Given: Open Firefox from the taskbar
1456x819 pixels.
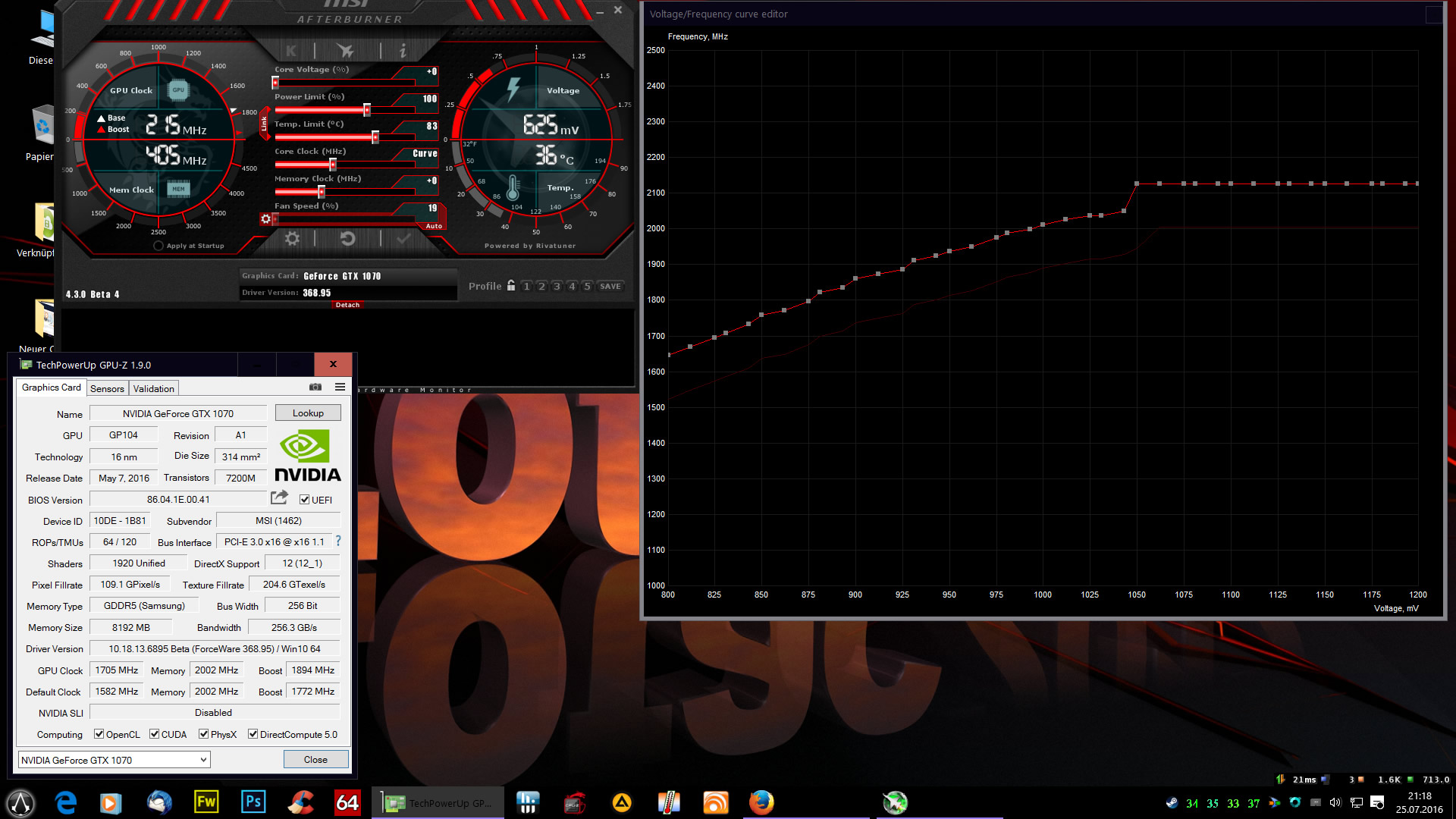Looking at the screenshot, I should [761, 802].
